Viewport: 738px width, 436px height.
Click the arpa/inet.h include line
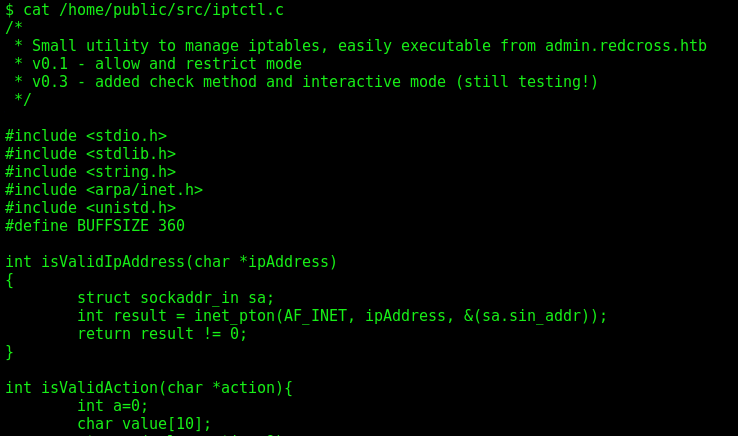(x=104, y=190)
